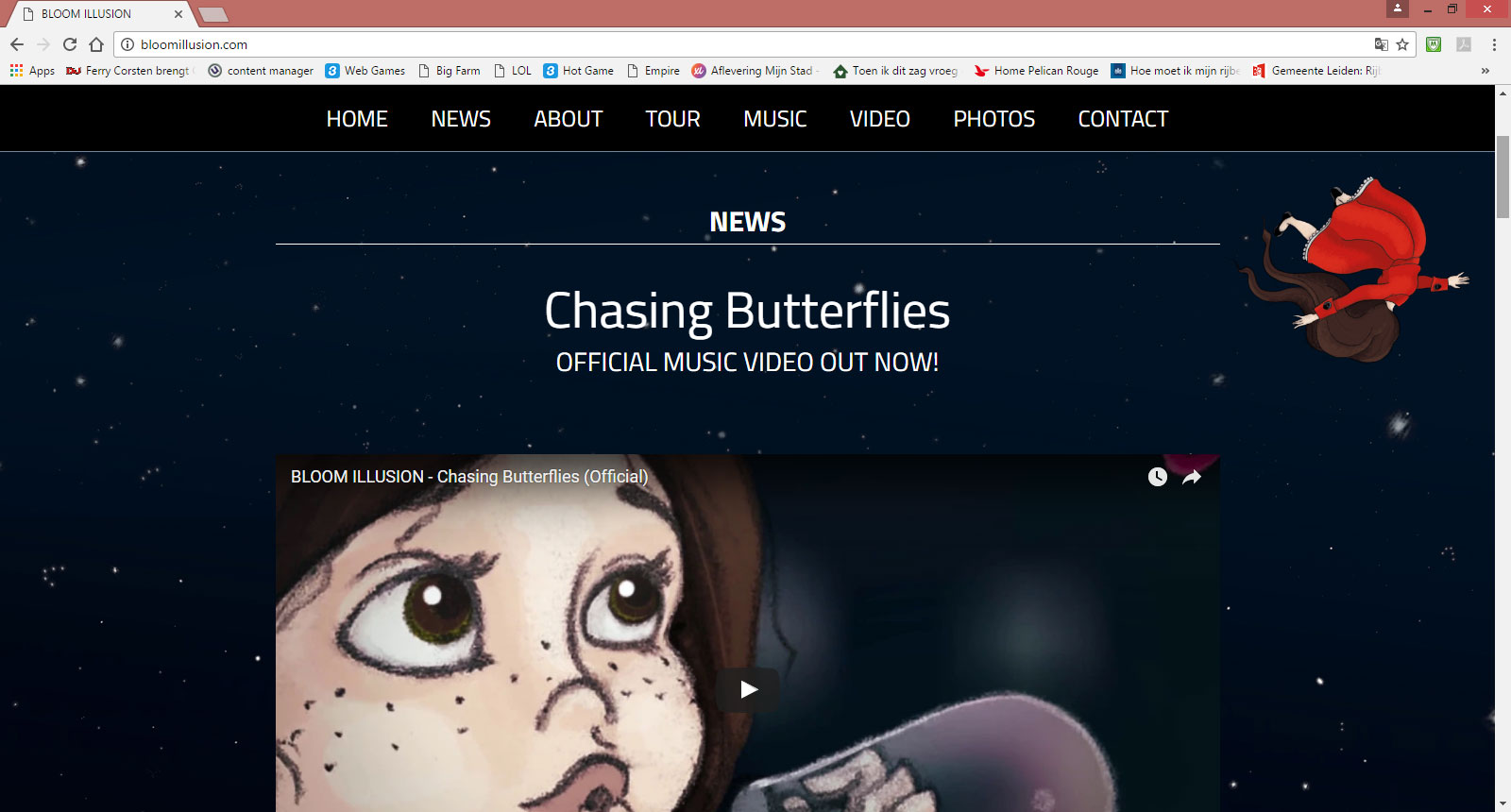Click the Chrome user profile icon

pyautogui.click(x=1398, y=8)
